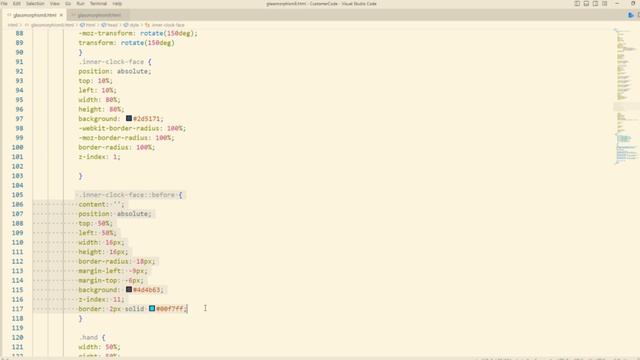Place cursor on "z-index: 1;" text
Image resolution: width=640 pixels, height=360 pixels.
tap(100, 157)
